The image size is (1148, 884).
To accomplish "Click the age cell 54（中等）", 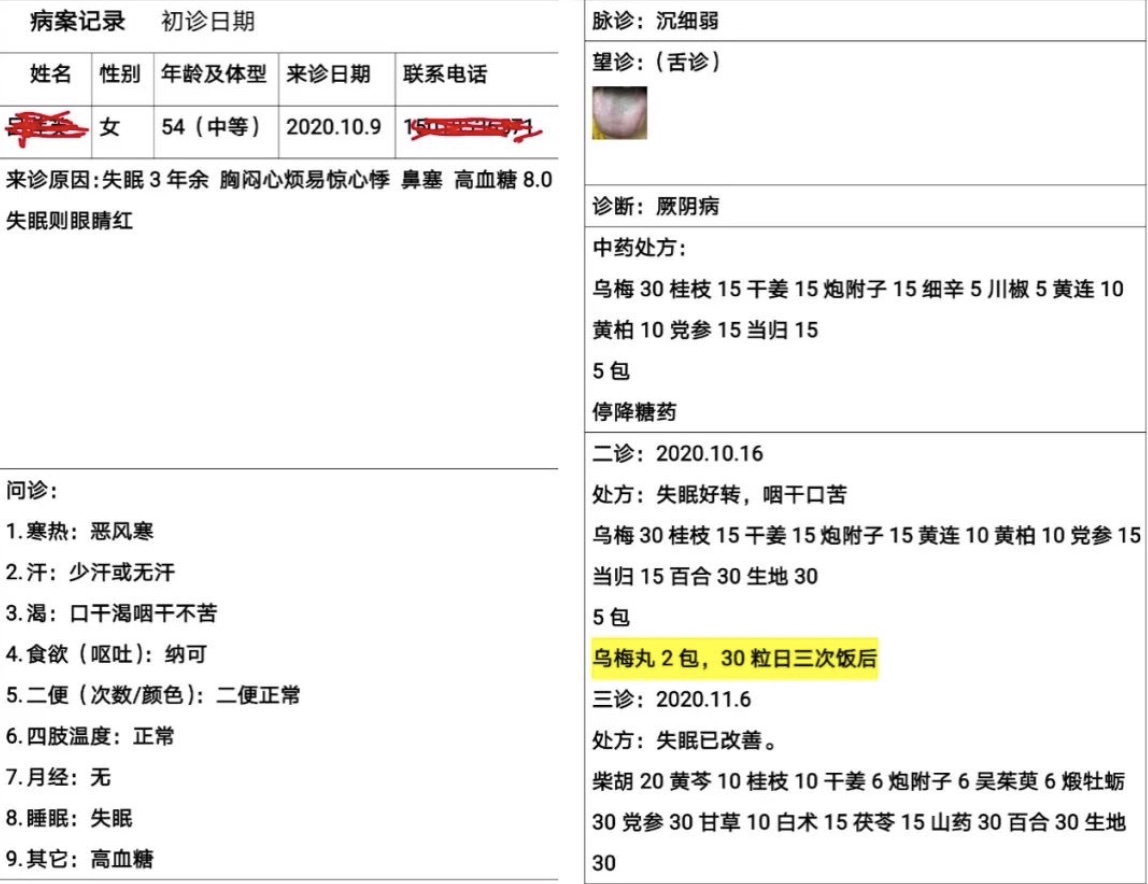I will pyautogui.click(x=212, y=127).
